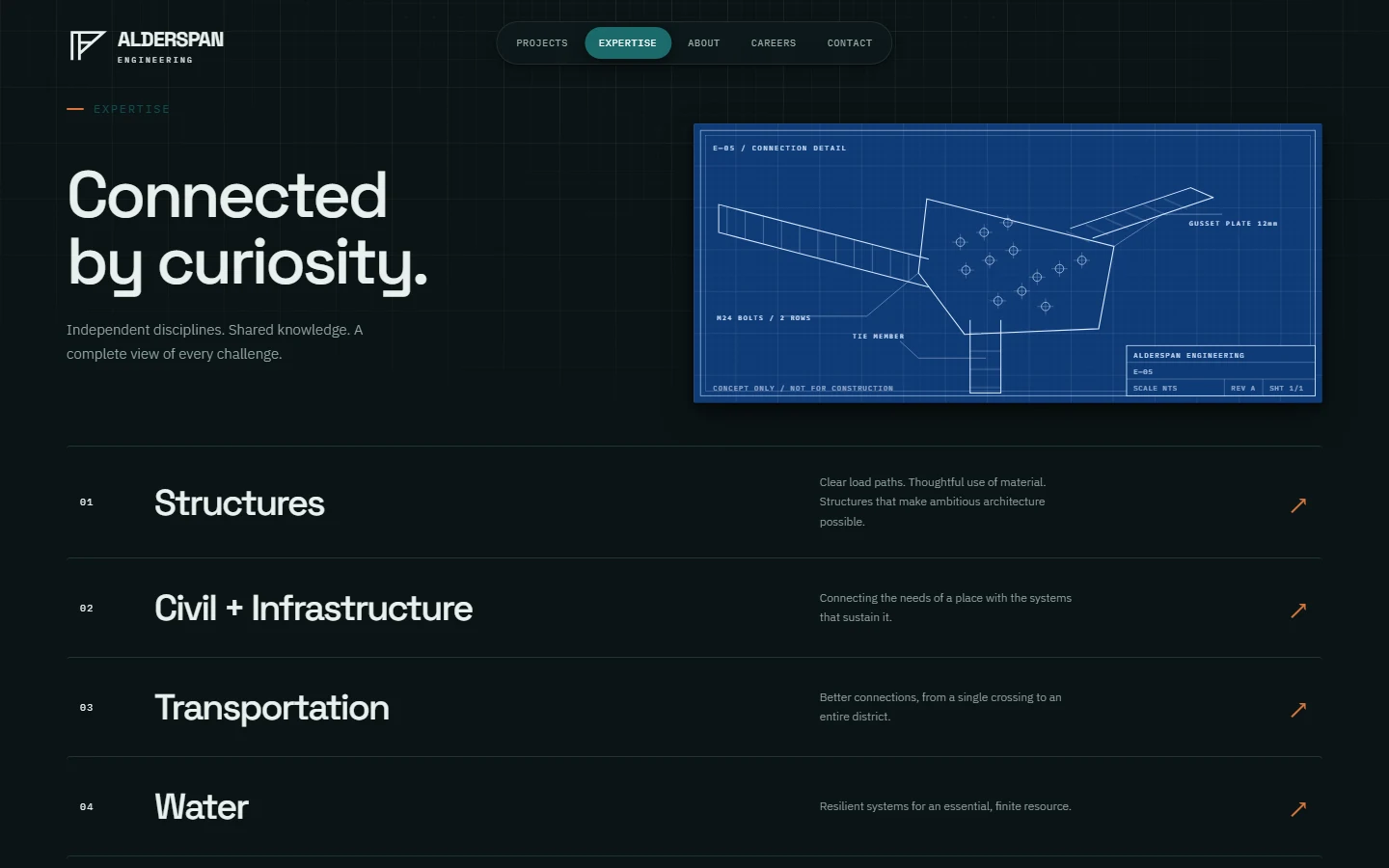Navigate to the Careers page
The width and height of the screenshot is (1389, 868).
[774, 43]
